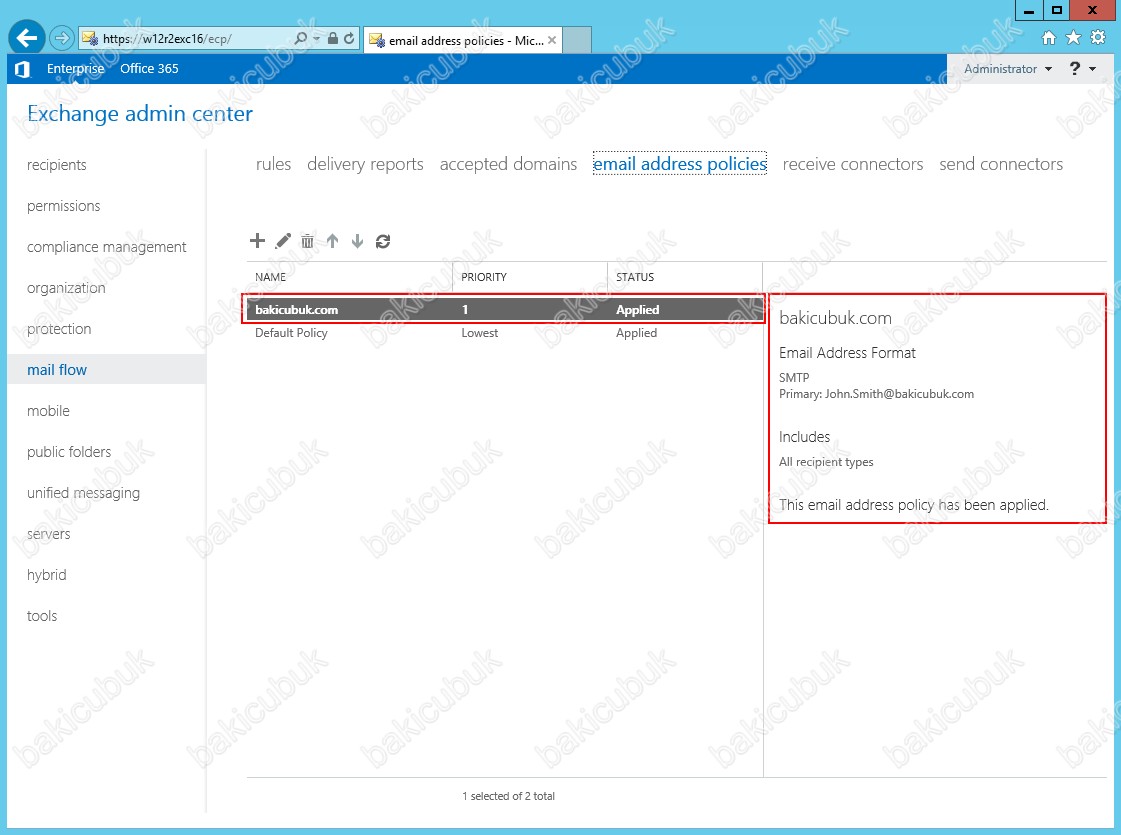This screenshot has width=1121, height=835.
Task: Open the receive connectors tab
Action: pyautogui.click(x=853, y=164)
